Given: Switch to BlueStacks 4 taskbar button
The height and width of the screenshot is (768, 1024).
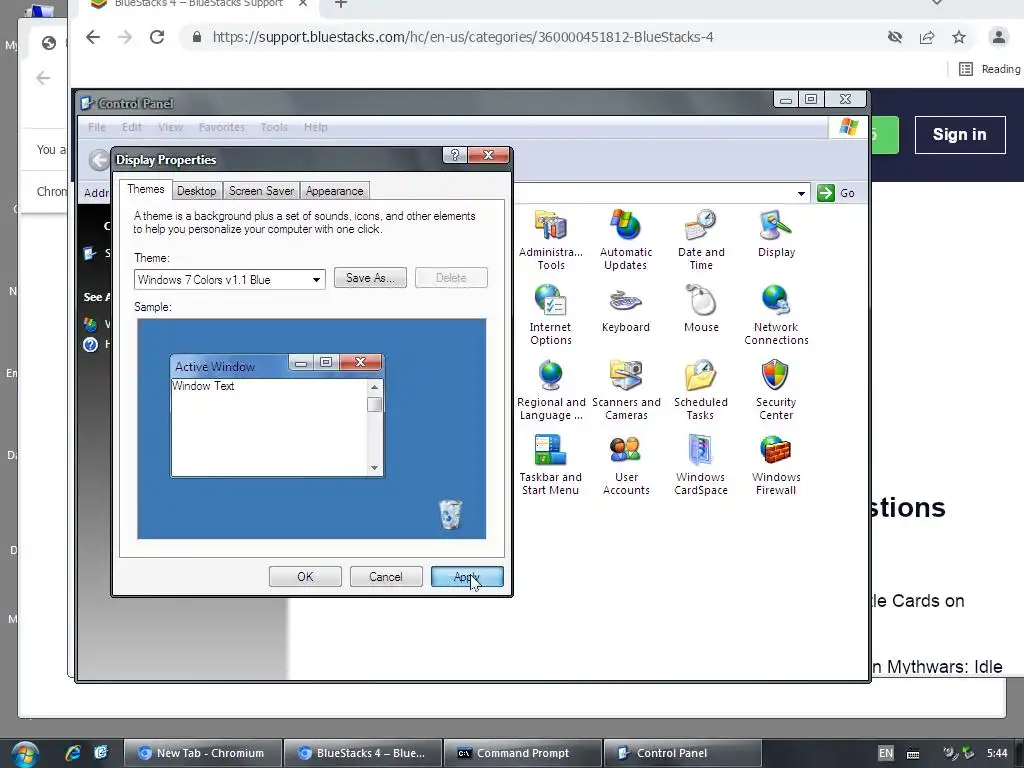Looking at the screenshot, I should 362,753.
